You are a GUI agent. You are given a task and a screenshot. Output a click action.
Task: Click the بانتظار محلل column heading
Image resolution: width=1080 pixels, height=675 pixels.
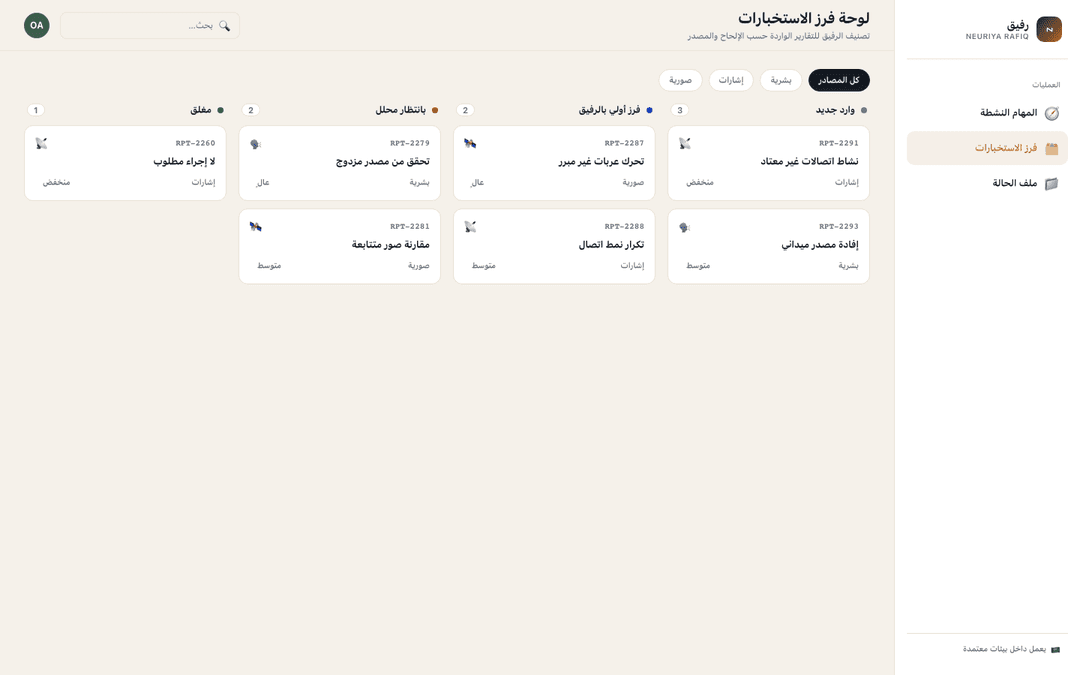[401, 110]
